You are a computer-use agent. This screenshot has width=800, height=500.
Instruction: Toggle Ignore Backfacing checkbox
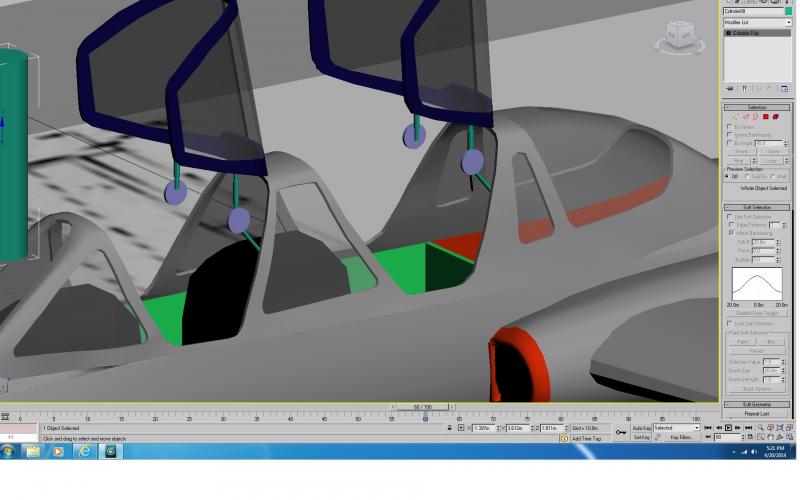[730, 135]
